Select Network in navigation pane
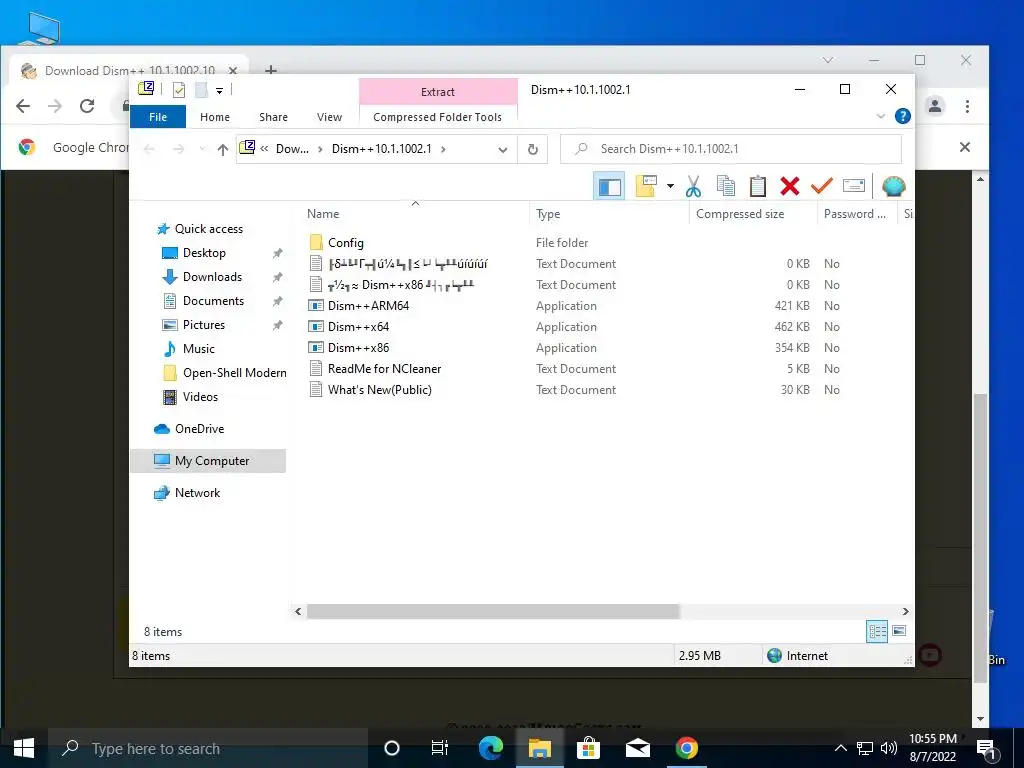Screen dimensions: 1024x768 point(197,492)
